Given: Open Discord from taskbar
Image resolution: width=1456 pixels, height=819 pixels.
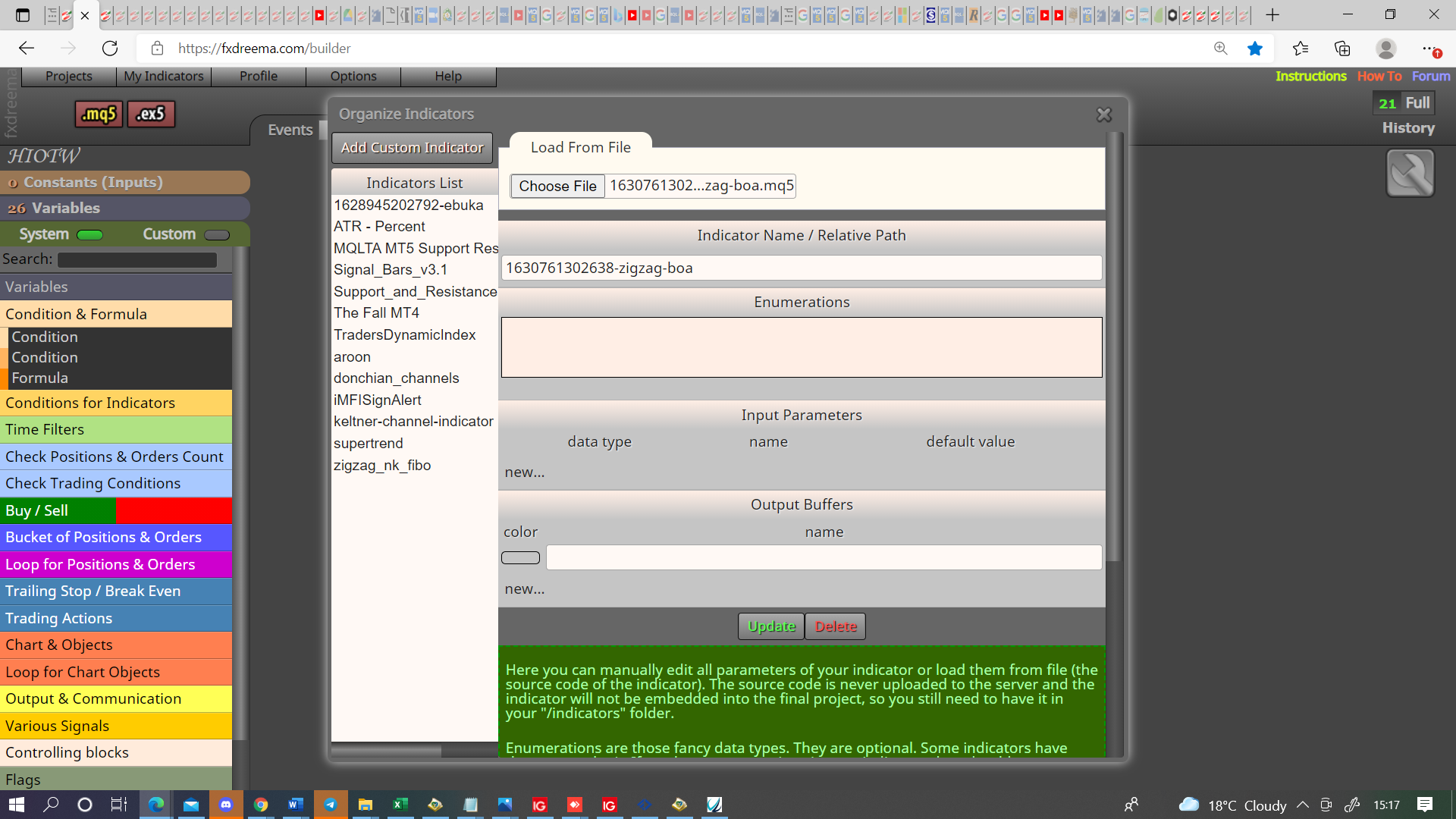Looking at the screenshot, I should point(226,805).
